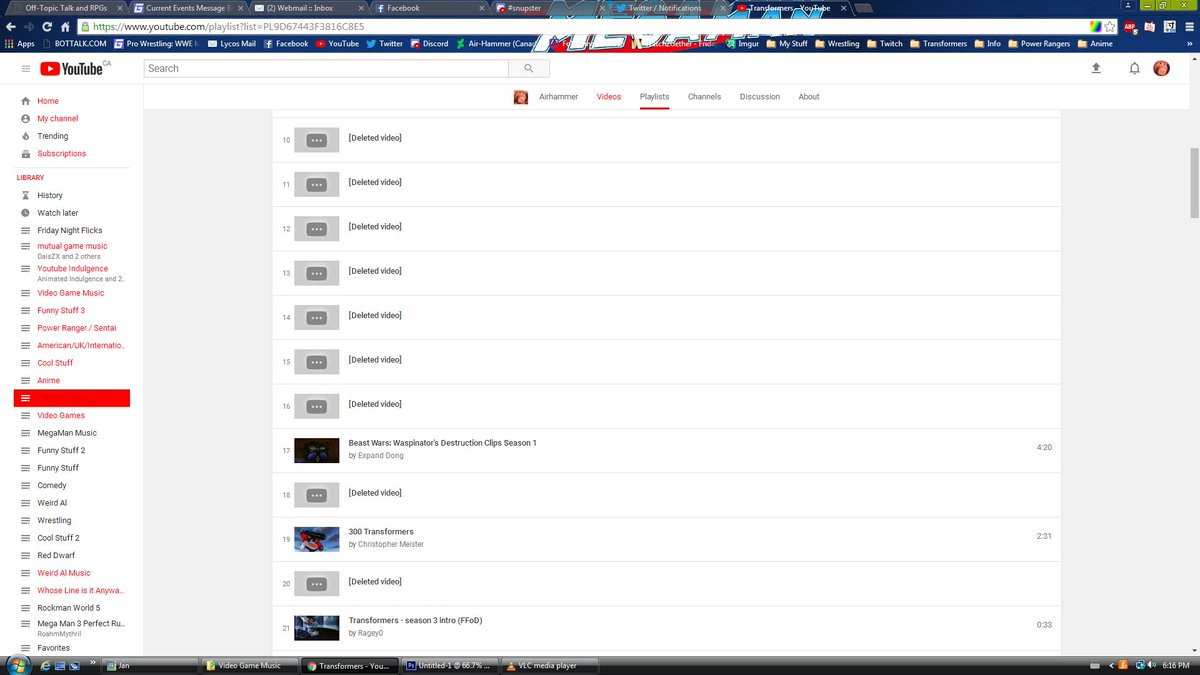
Task: Open the Lycos Mail bookmark
Action: pyautogui.click(x=231, y=44)
